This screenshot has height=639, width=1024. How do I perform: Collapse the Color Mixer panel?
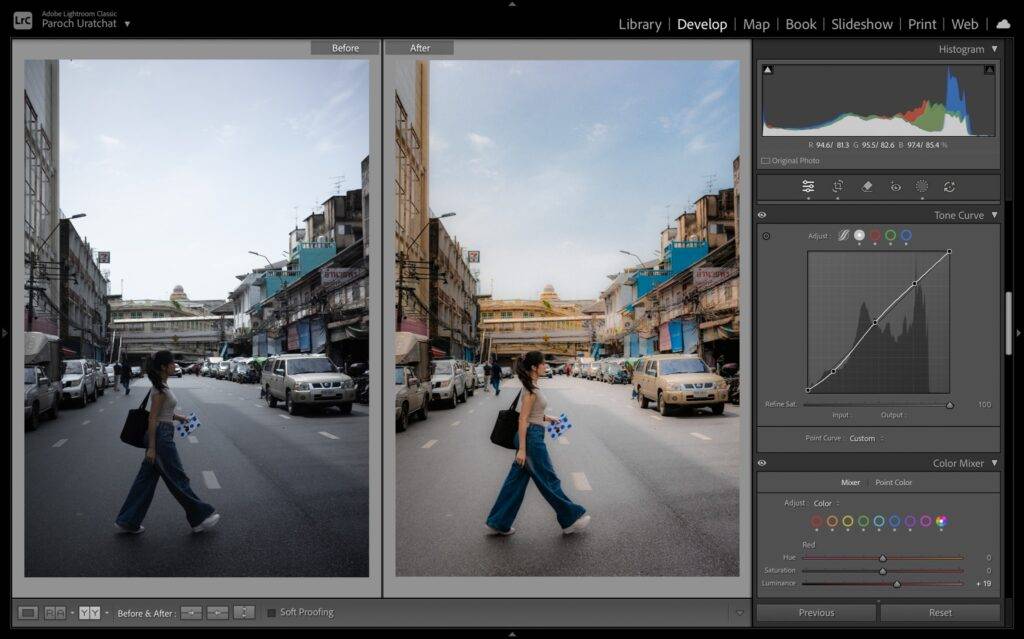click(994, 463)
